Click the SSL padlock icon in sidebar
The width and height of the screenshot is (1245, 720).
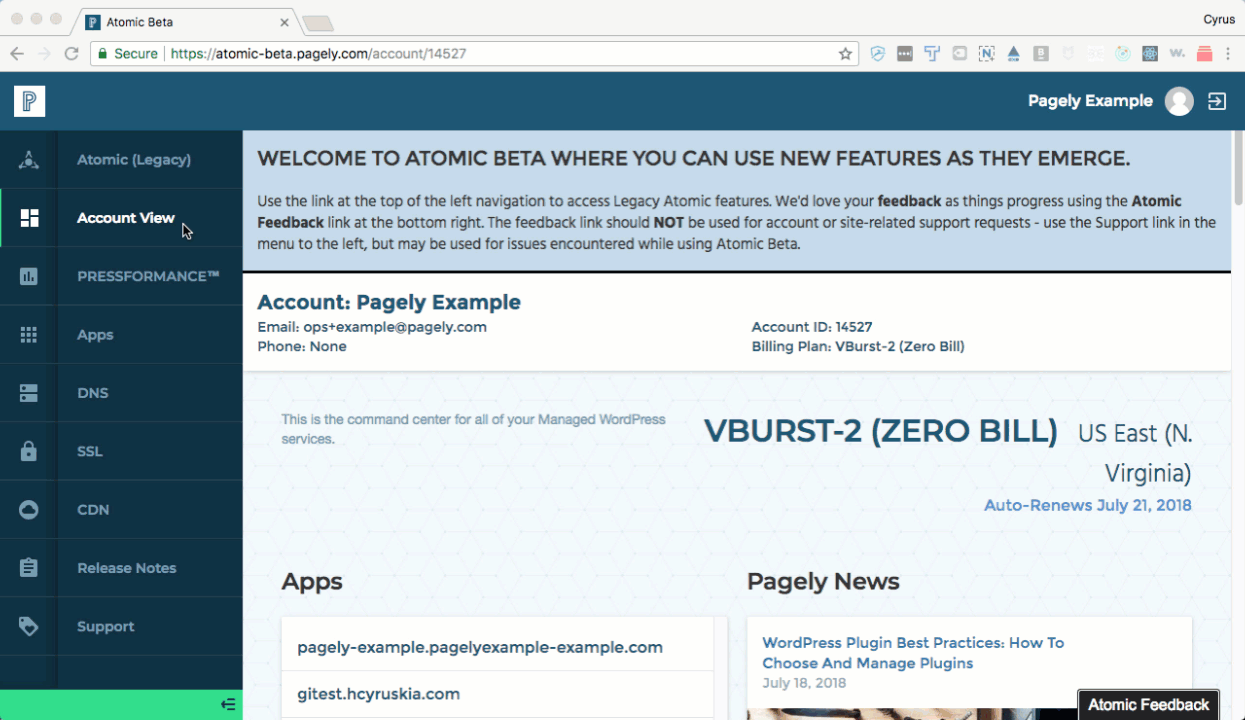tap(29, 451)
